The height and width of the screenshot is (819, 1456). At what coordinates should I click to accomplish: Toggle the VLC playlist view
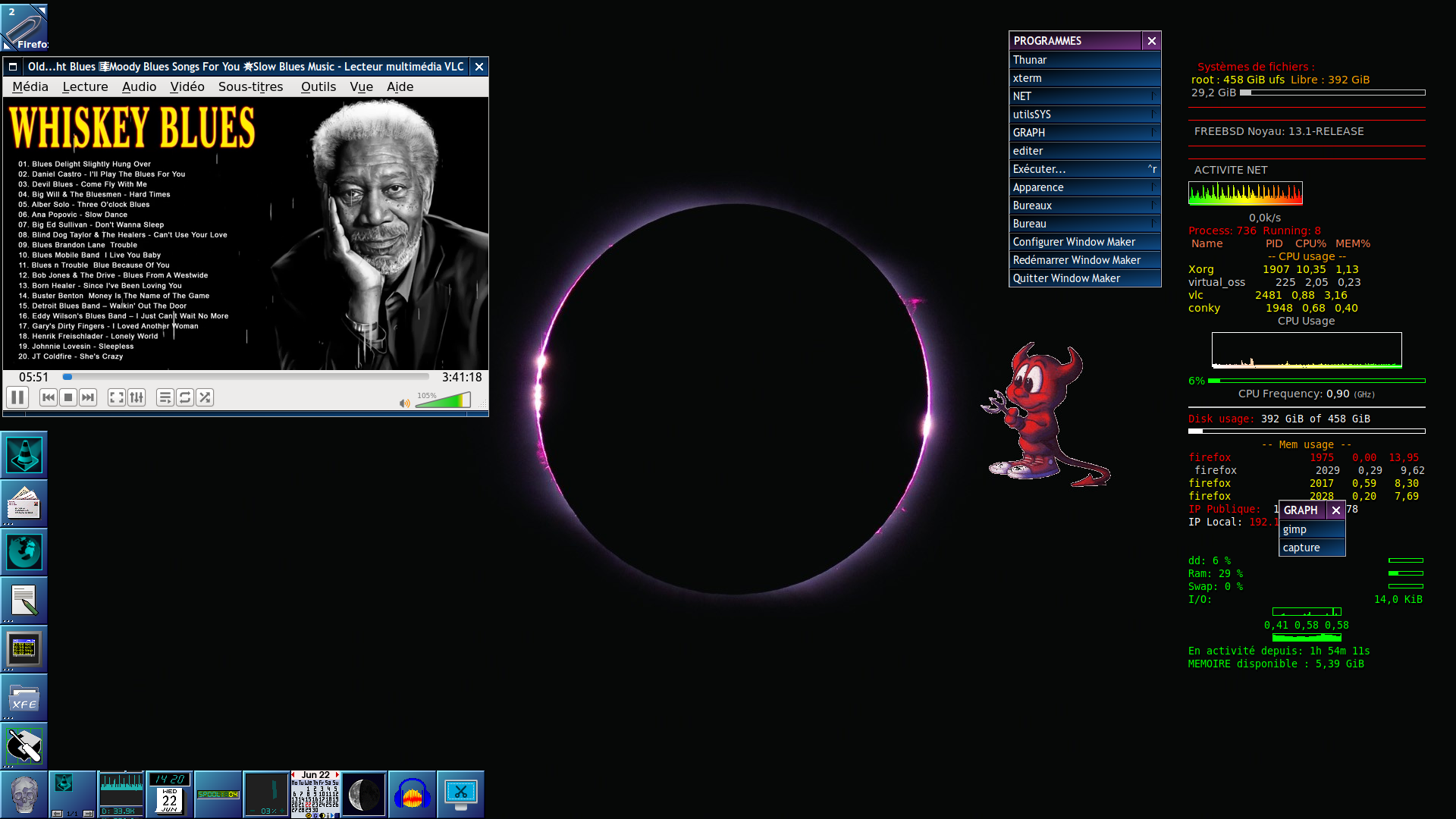coord(165,397)
